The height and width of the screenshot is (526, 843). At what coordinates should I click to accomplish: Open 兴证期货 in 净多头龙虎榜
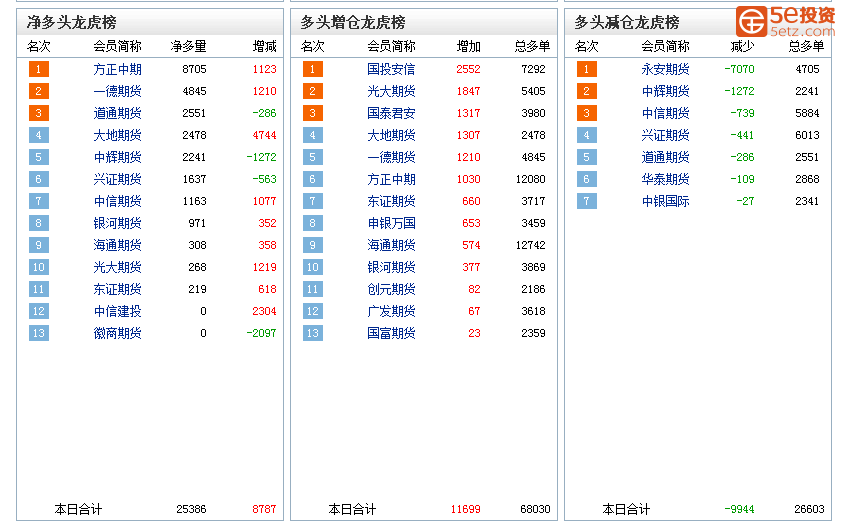117,179
